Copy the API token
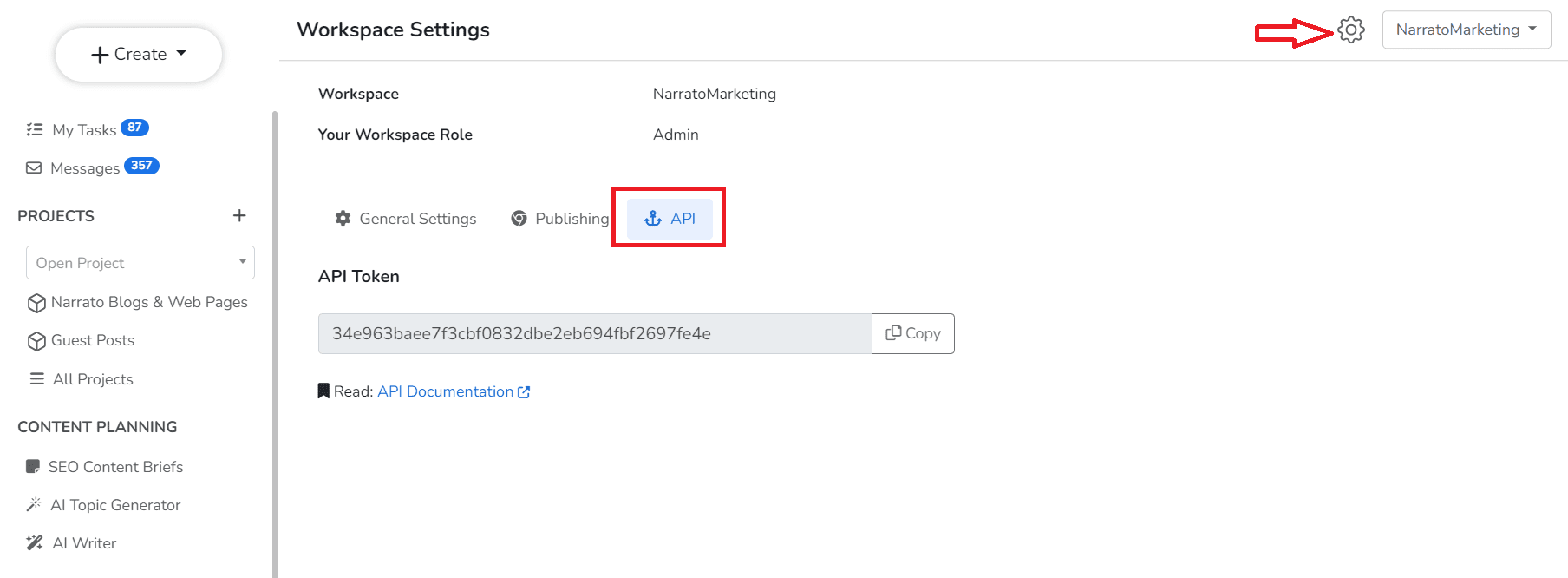Image resolution: width=1568 pixels, height=578 pixels. [912, 333]
